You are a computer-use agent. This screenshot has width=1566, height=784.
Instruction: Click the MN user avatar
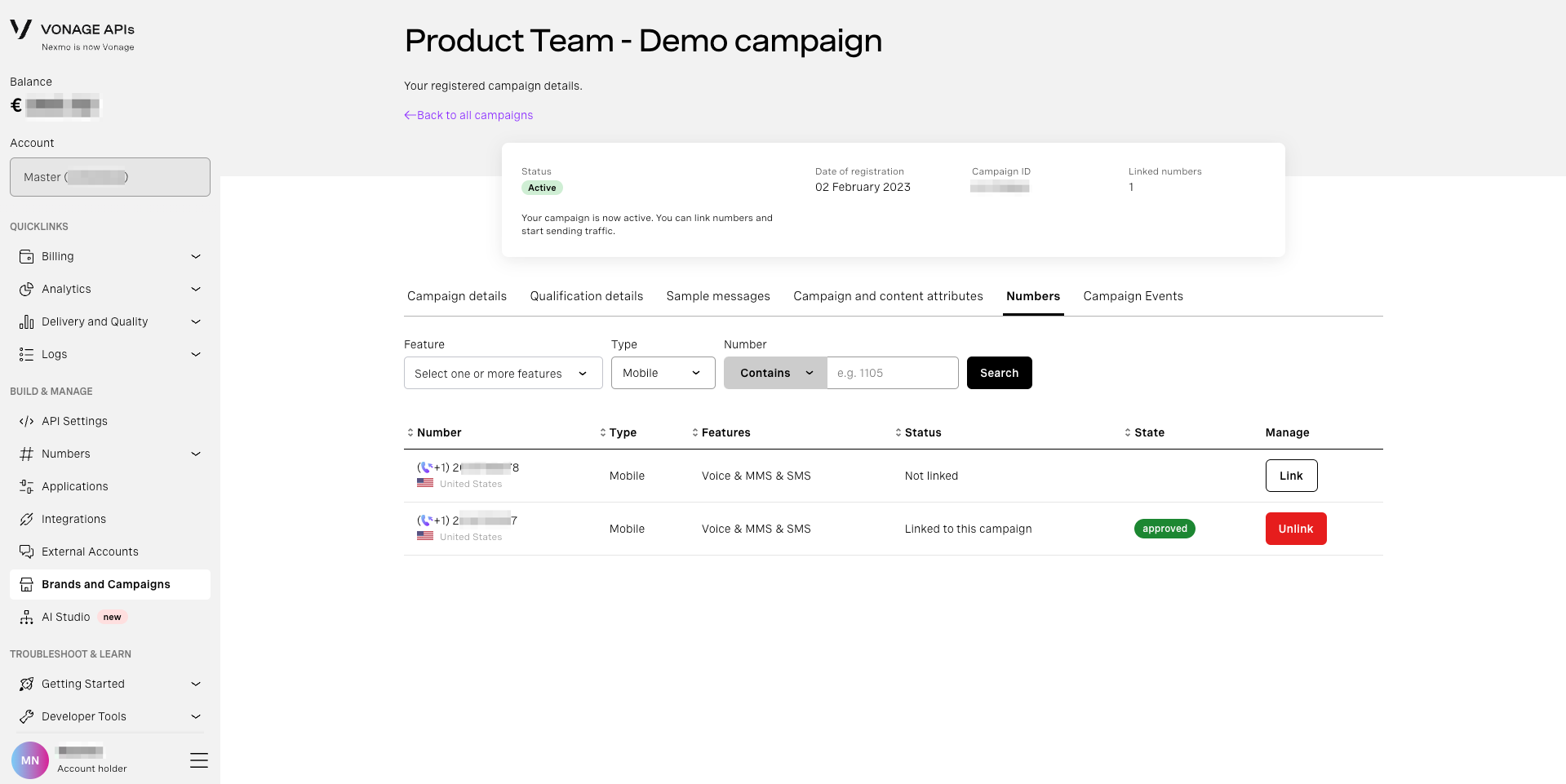[x=30, y=760]
